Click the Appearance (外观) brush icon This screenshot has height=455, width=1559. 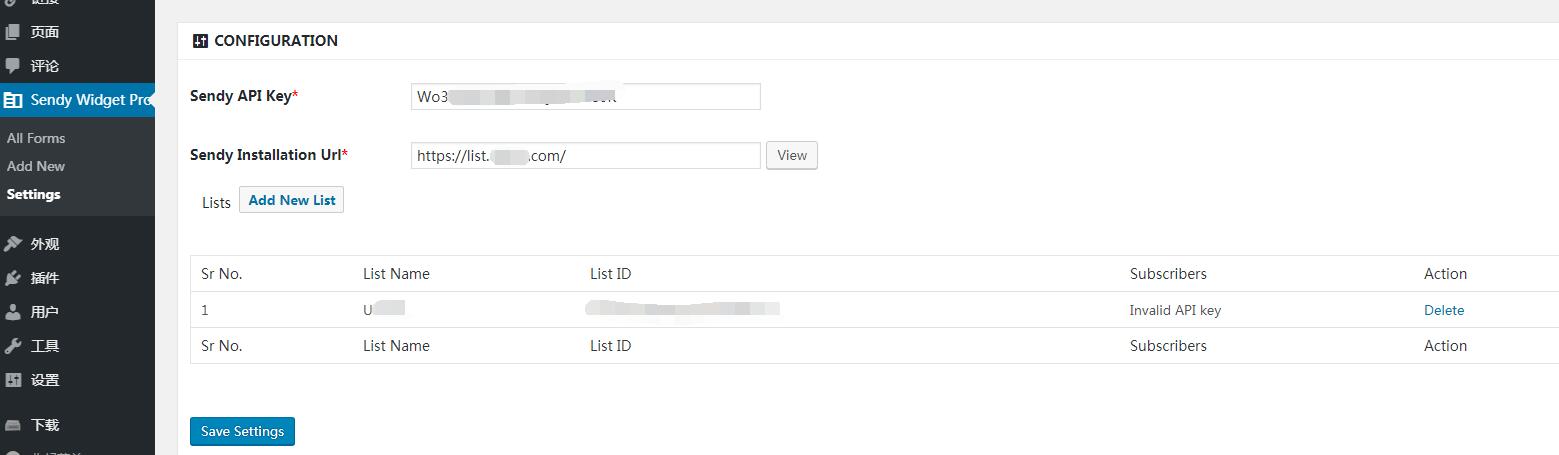(x=13, y=244)
